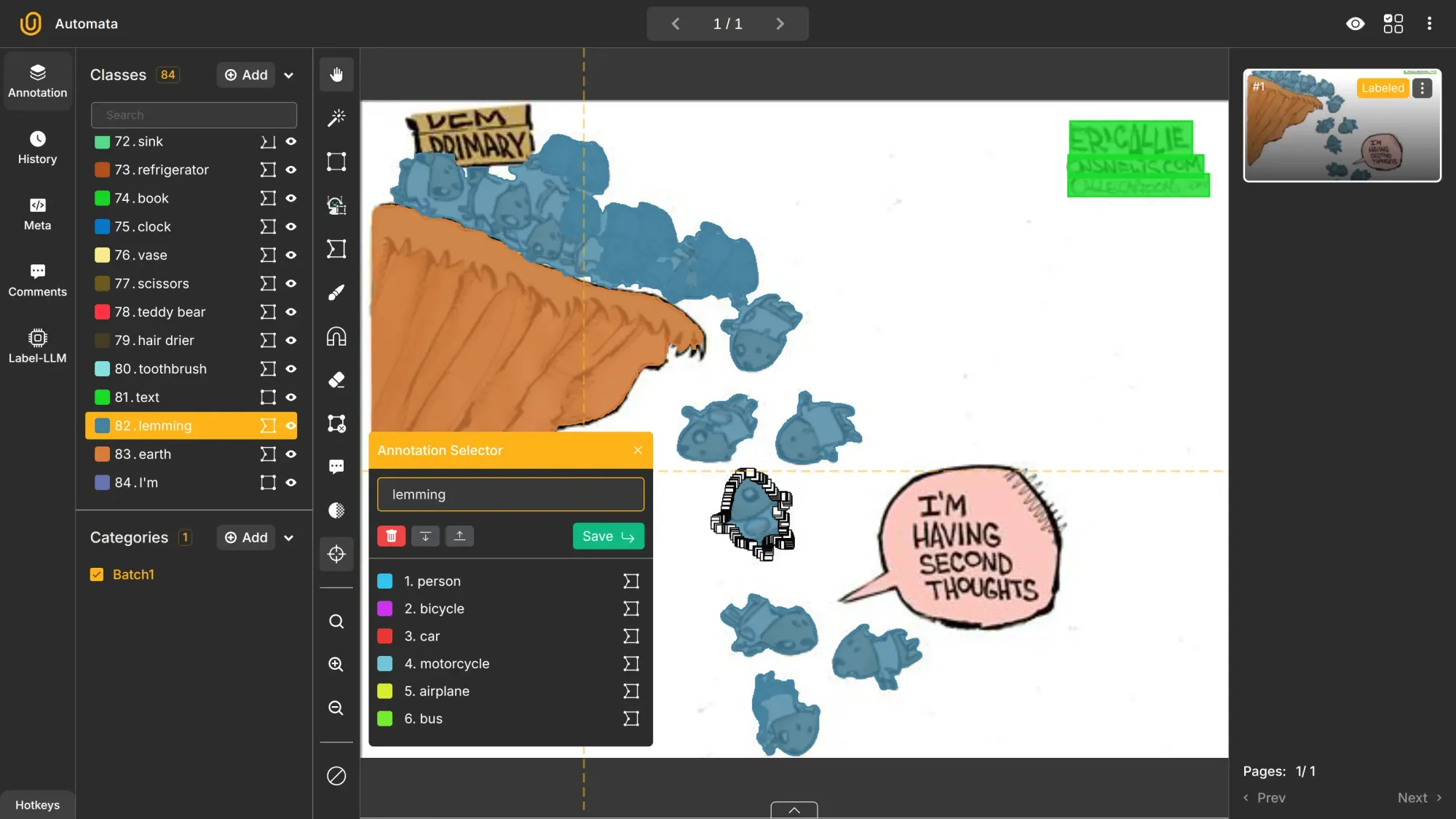The width and height of the screenshot is (1456, 819).
Task: Click the zoom in magnifier
Action: [336, 664]
